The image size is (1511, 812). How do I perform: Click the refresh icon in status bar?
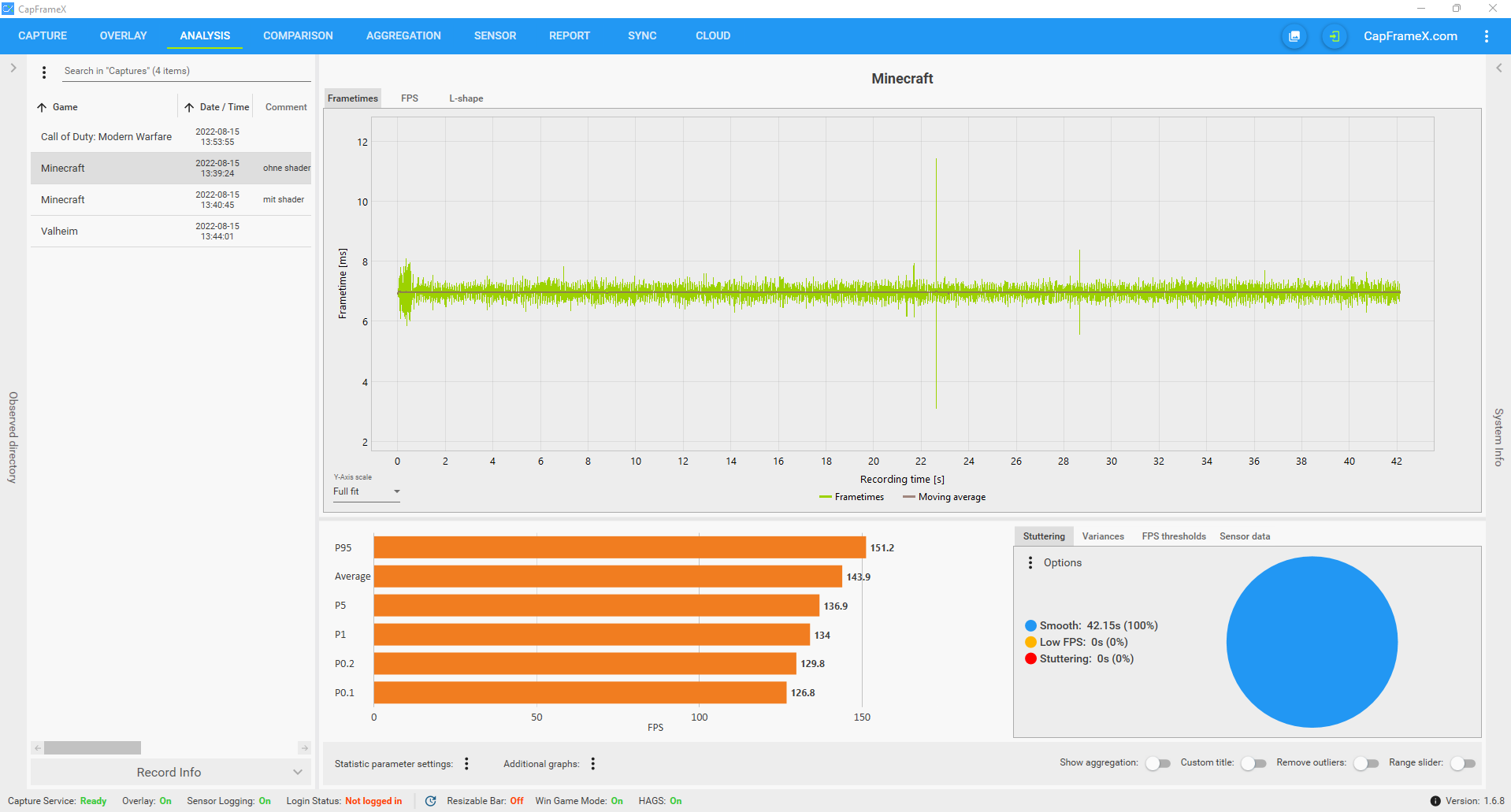(430, 801)
